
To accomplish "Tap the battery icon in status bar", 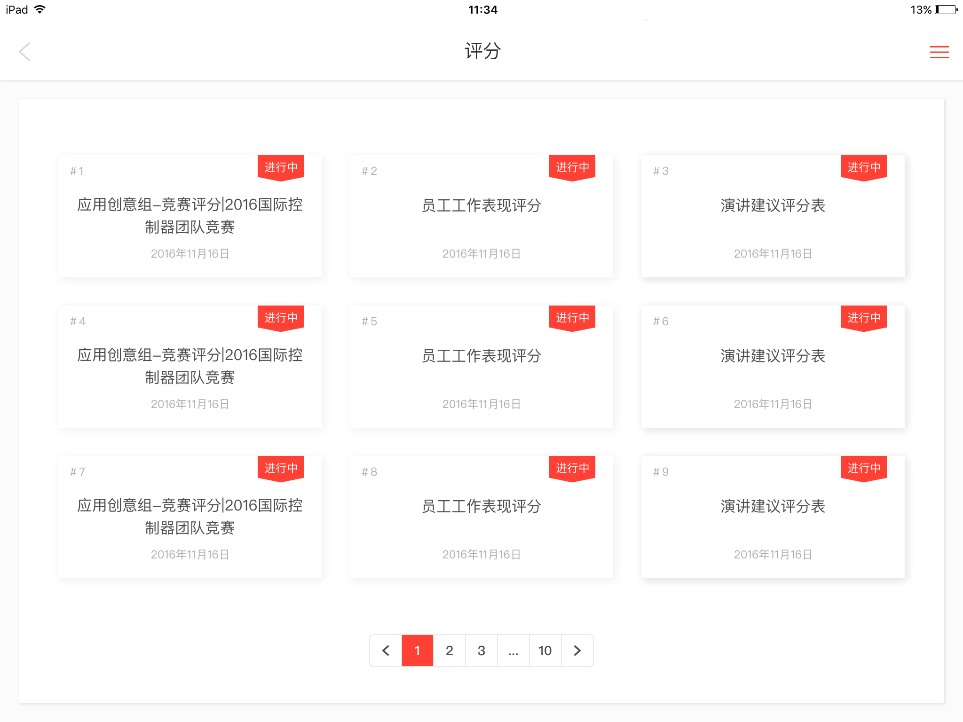I will (946, 10).
